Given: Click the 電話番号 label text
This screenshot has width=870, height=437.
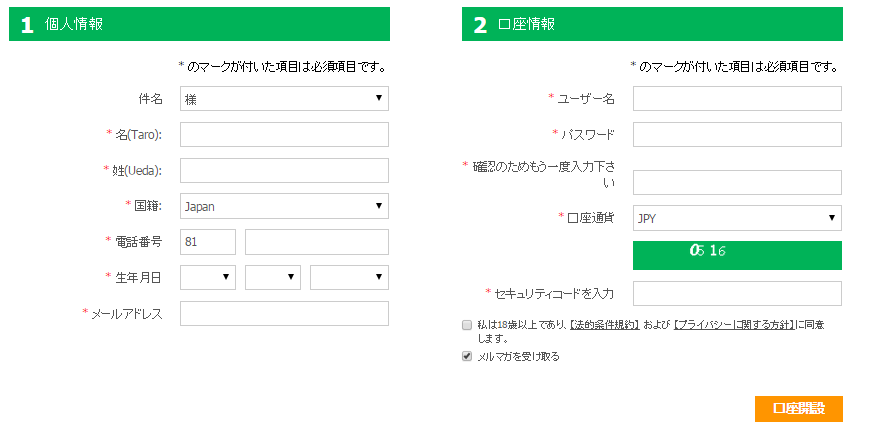Looking at the screenshot, I should 139,242.
